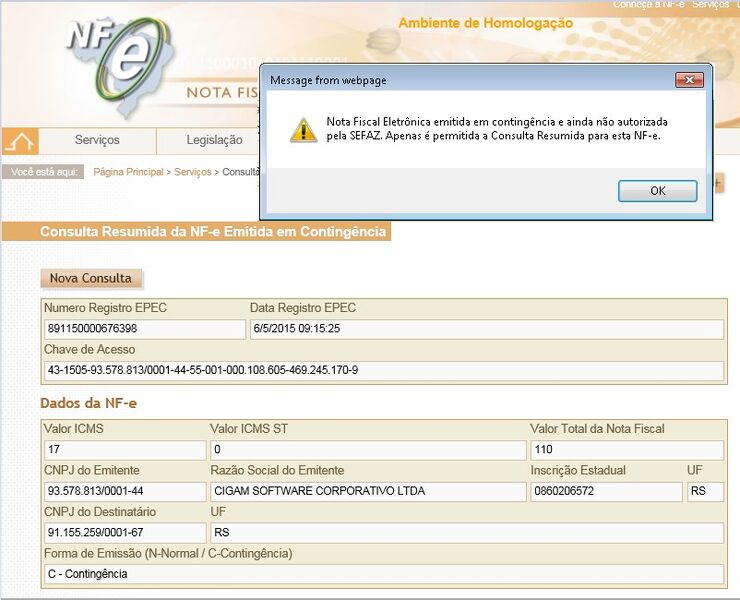Open the Legislação menu
The height and width of the screenshot is (600, 740).
click(214, 140)
